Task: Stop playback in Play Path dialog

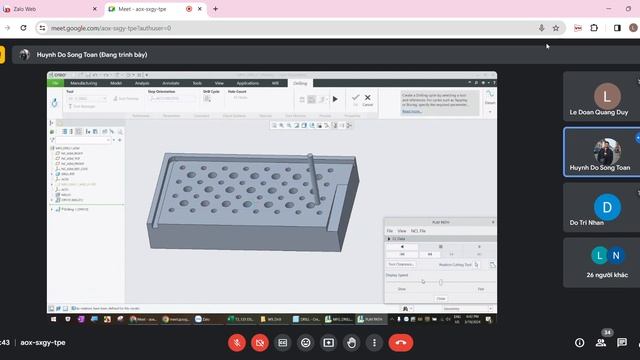Action: click(440, 247)
